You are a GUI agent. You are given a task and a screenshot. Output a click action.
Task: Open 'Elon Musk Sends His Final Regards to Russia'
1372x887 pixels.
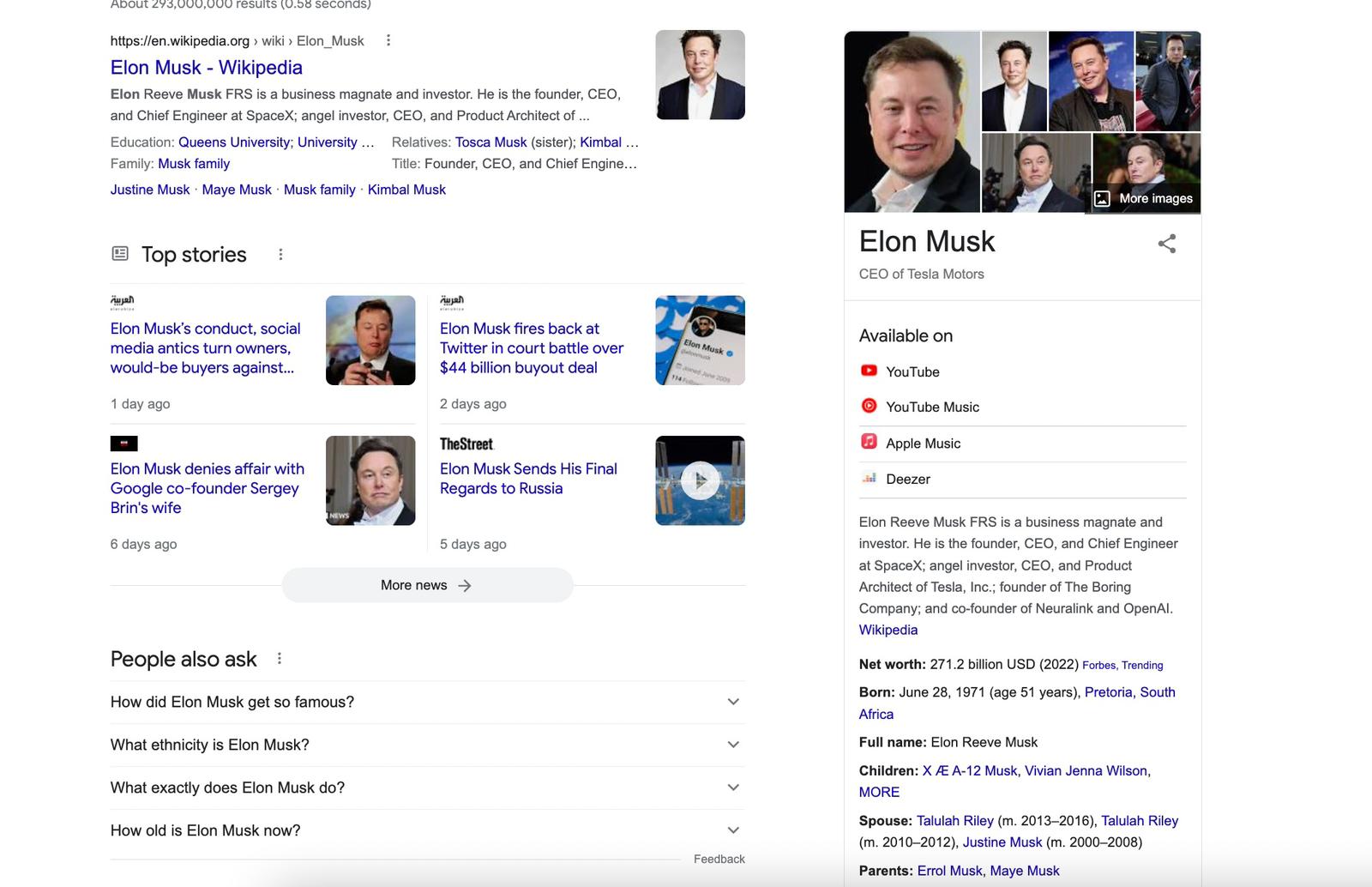[528, 479]
